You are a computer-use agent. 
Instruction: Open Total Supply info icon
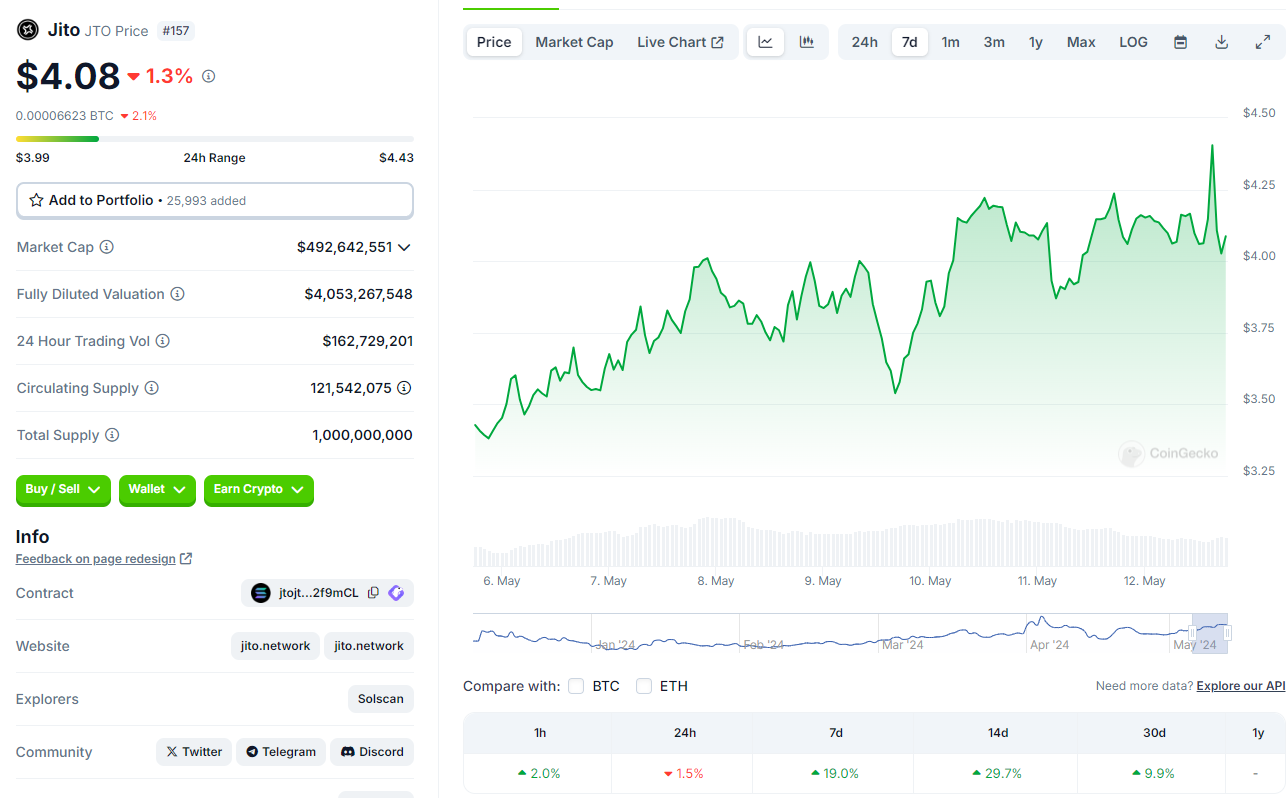pyautogui.click(x=112, y=435)
